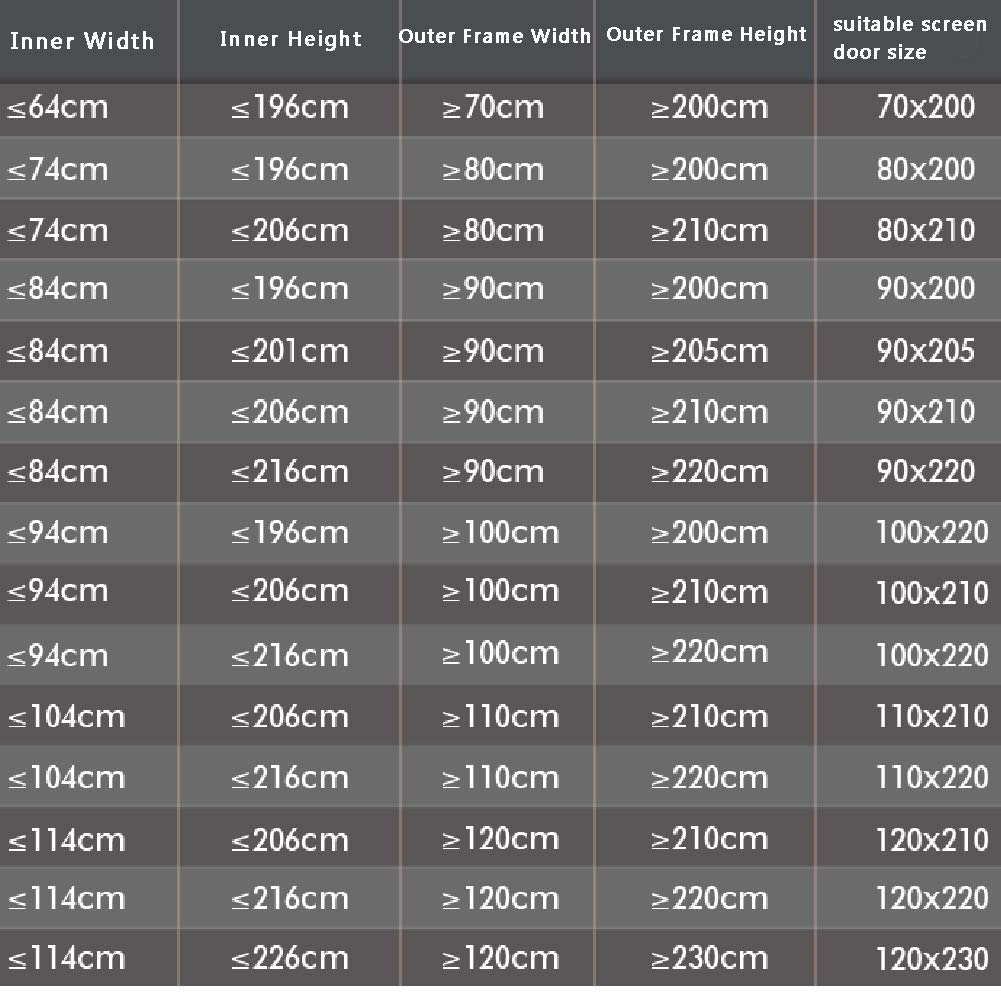Select the 110x210 door size cell
Screen dimensions: 1001x1001
click(932, 716)
